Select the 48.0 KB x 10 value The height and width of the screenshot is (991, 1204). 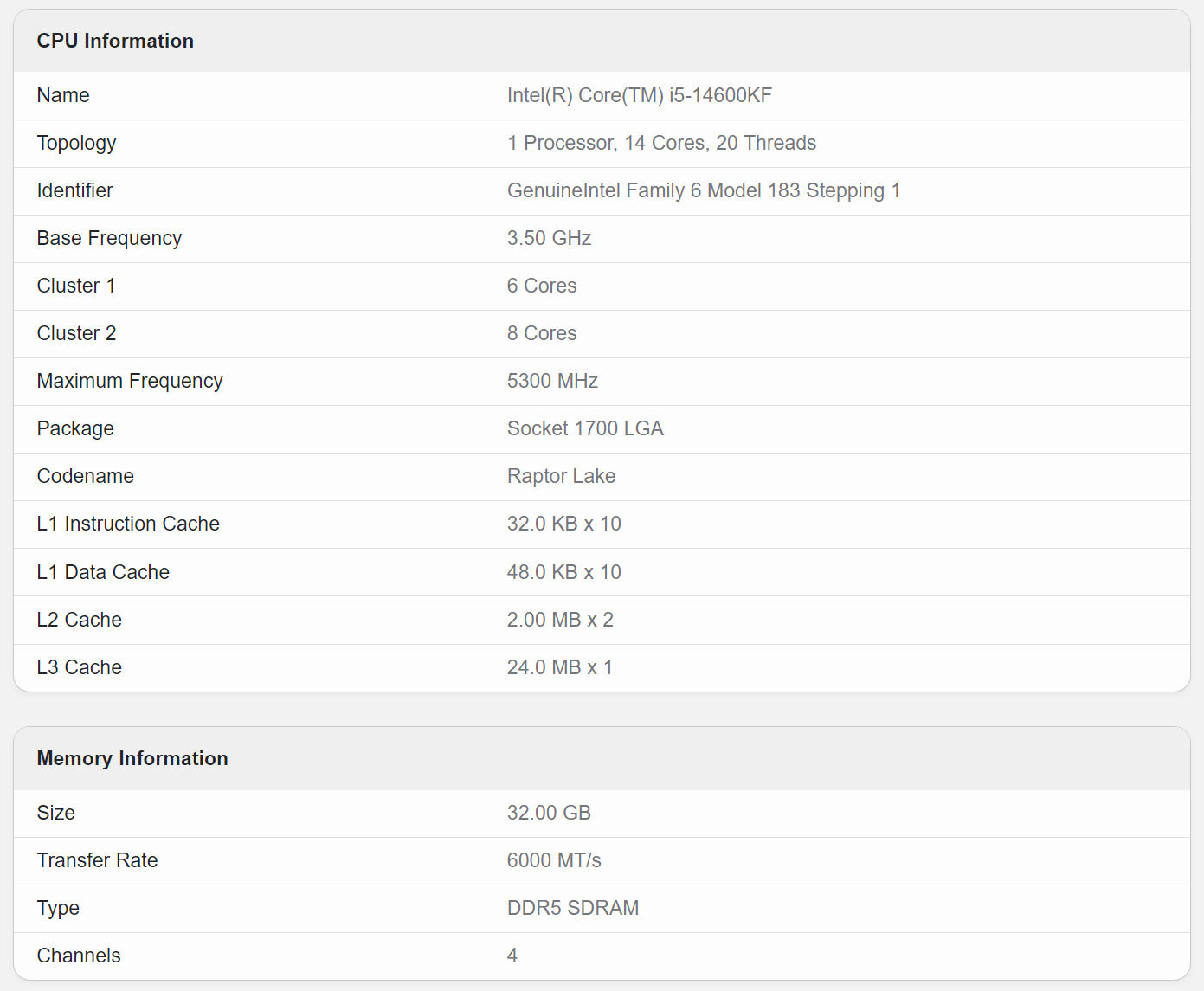point(563,572)
